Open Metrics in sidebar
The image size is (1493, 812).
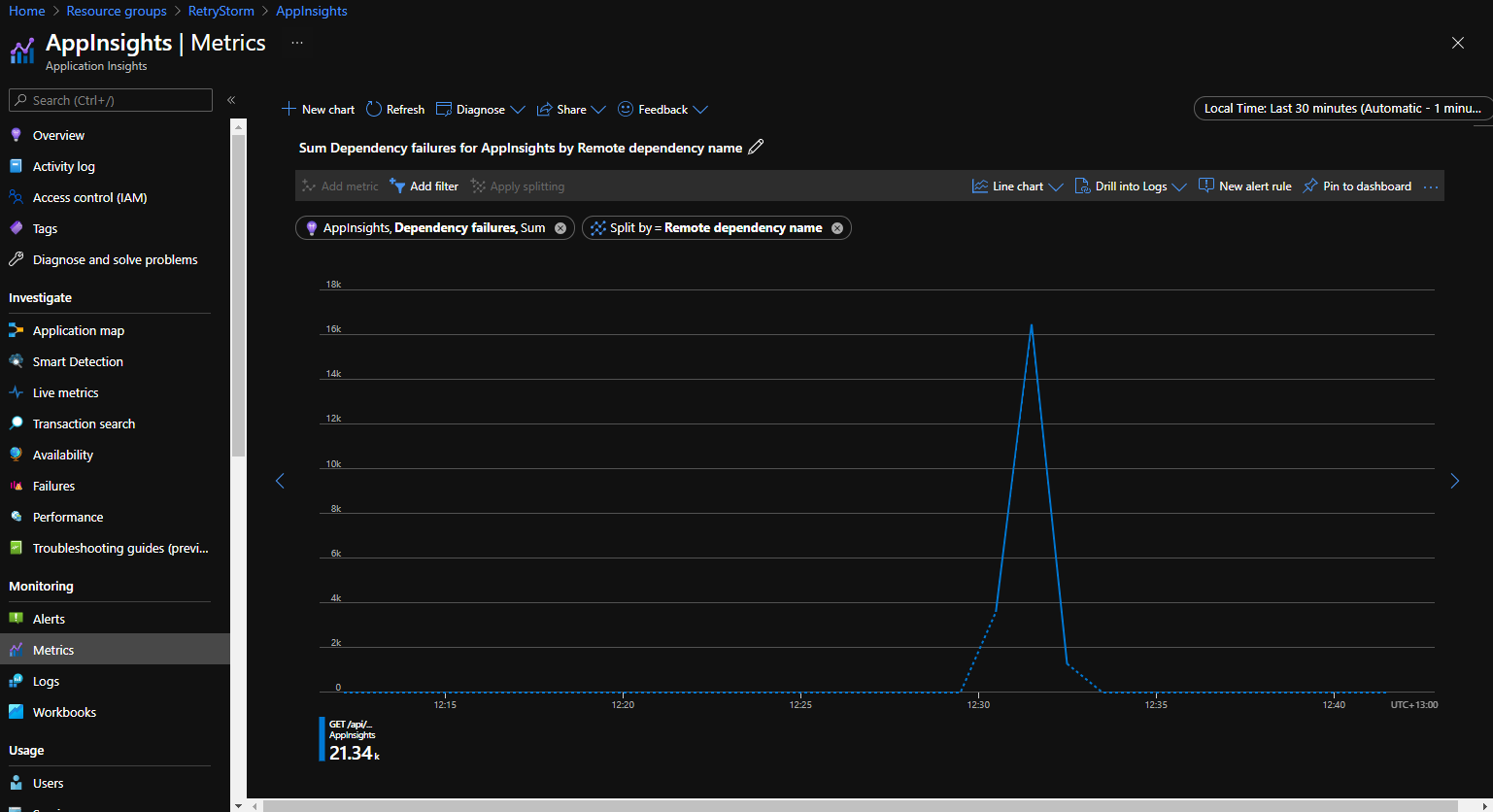tap(115, 650)
